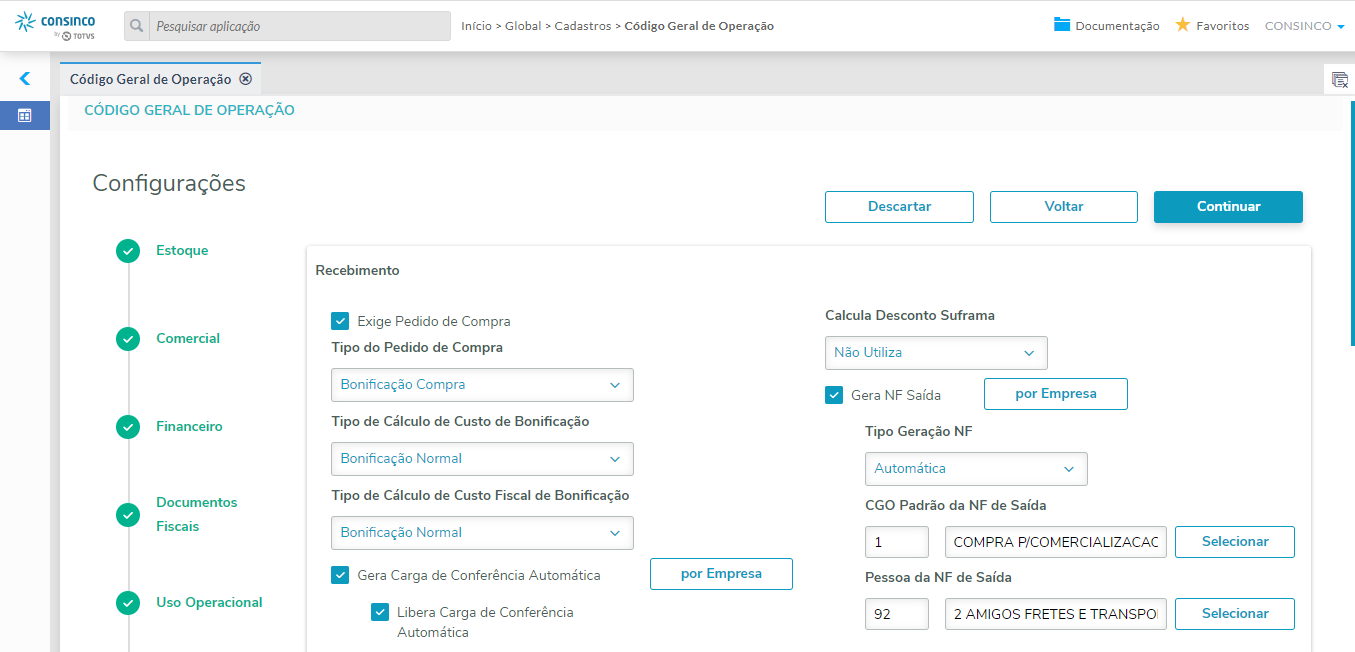
Task: Open the sidebar table module icon
Action: click(25, 115)
